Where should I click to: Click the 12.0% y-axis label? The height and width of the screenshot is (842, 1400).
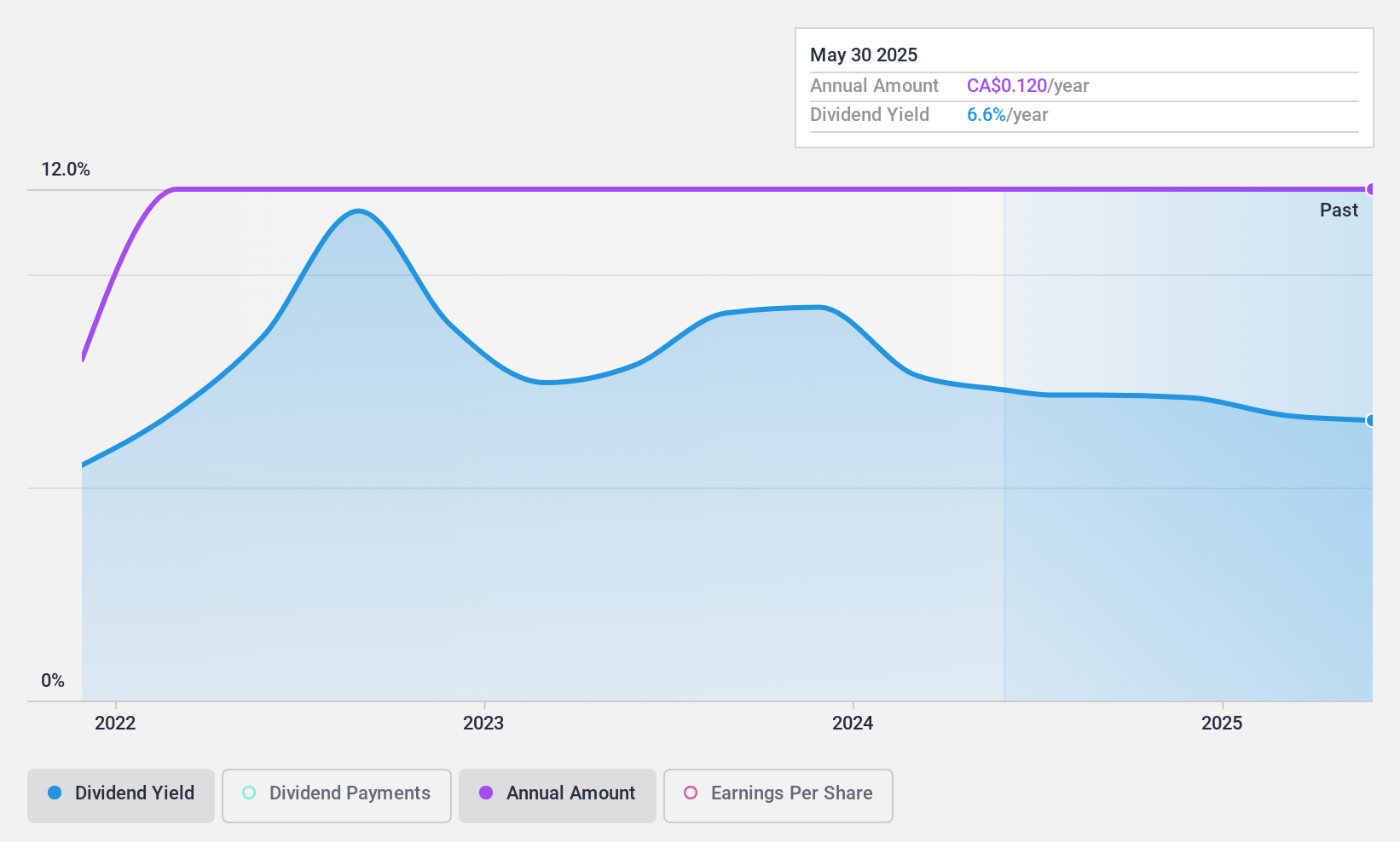66,170
